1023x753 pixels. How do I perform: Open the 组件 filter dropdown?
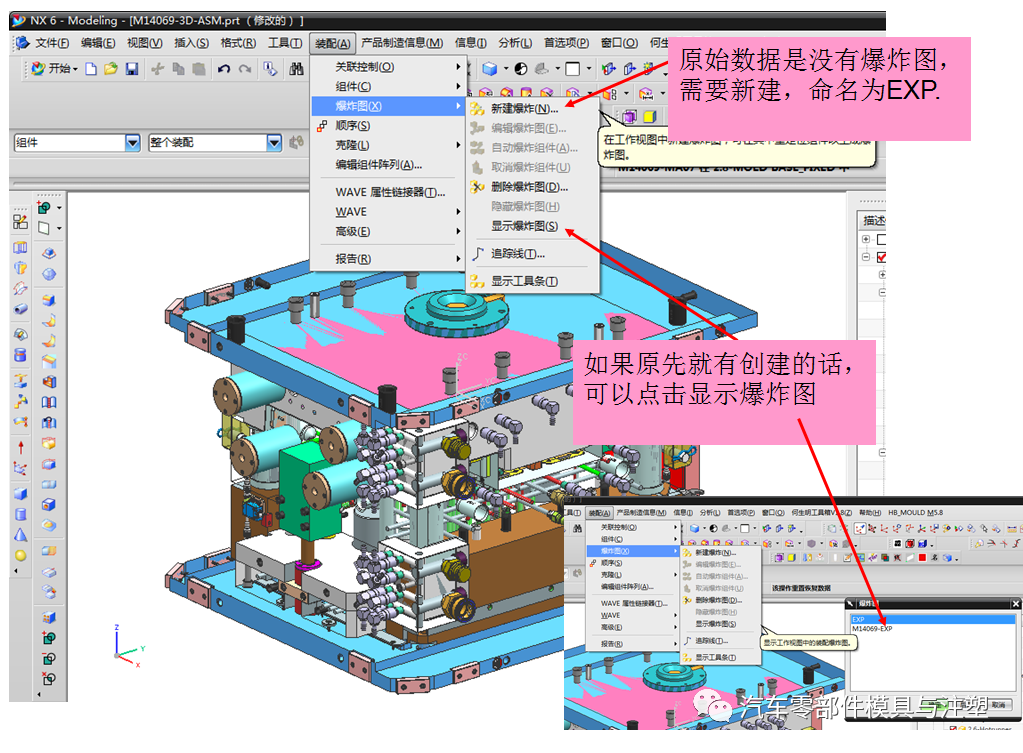point(132,142)
